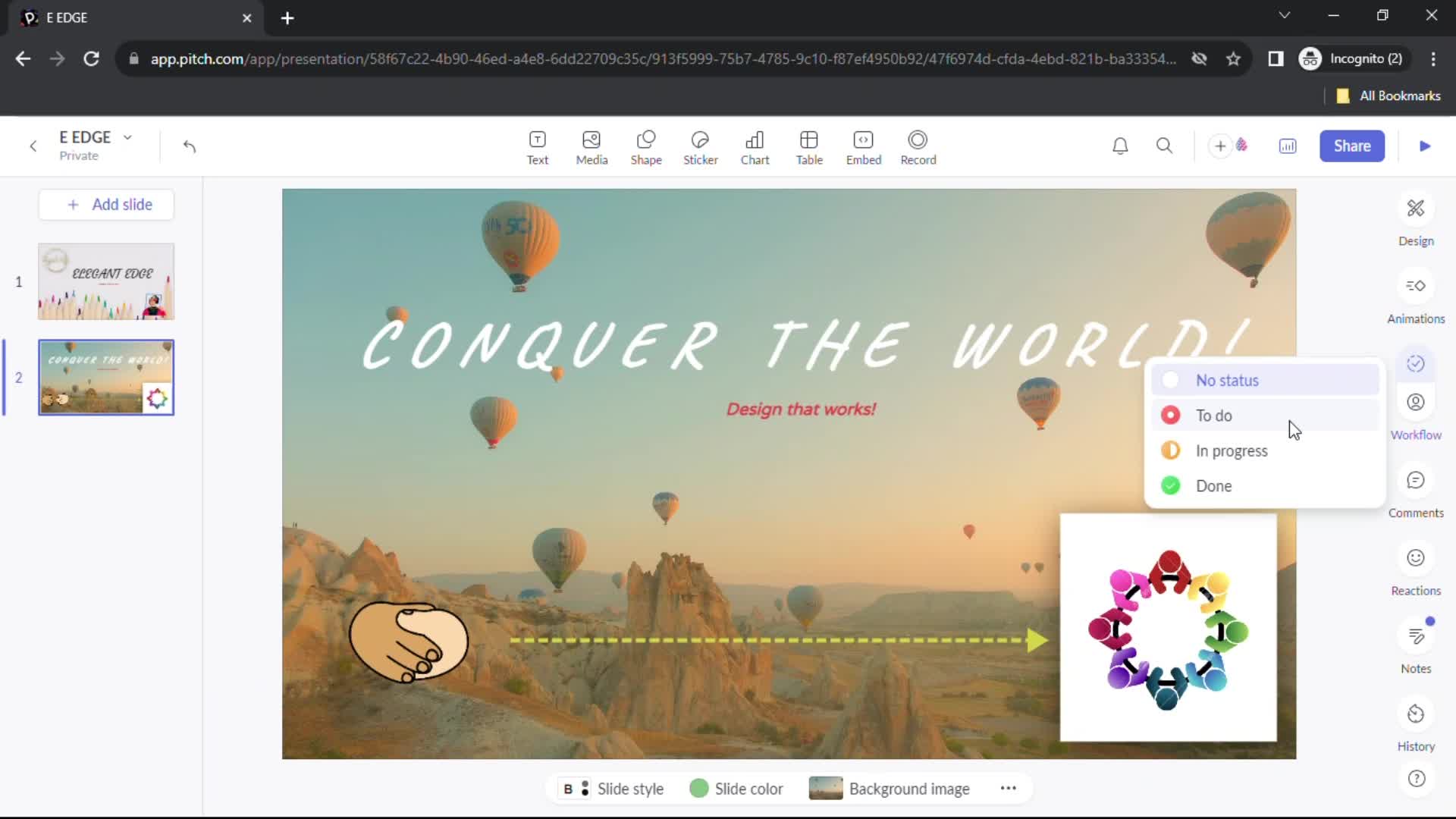Viewport: 1456px width, 819px height.
Task: Select the Chart tool
Action: [x=755, y=146]
